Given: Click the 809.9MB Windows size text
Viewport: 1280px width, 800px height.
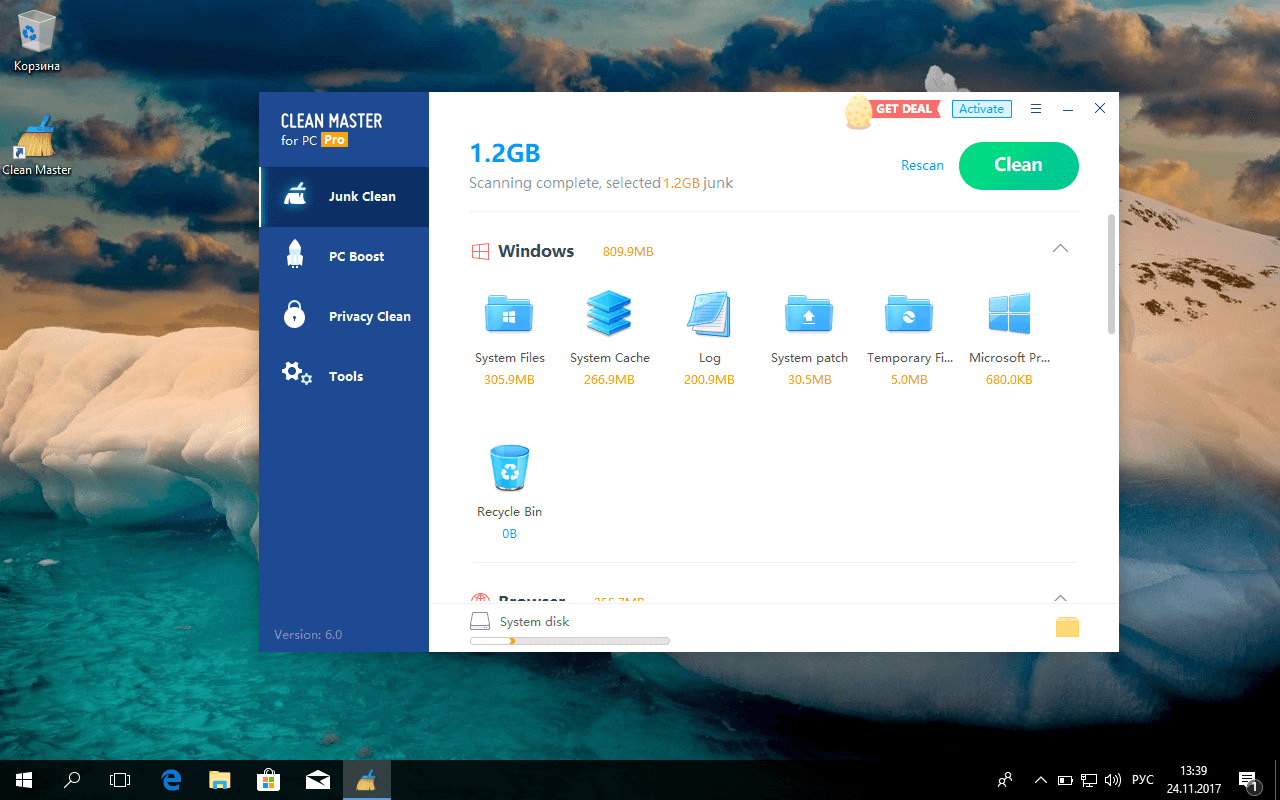Looking at the screenshot, I should 628,252.
